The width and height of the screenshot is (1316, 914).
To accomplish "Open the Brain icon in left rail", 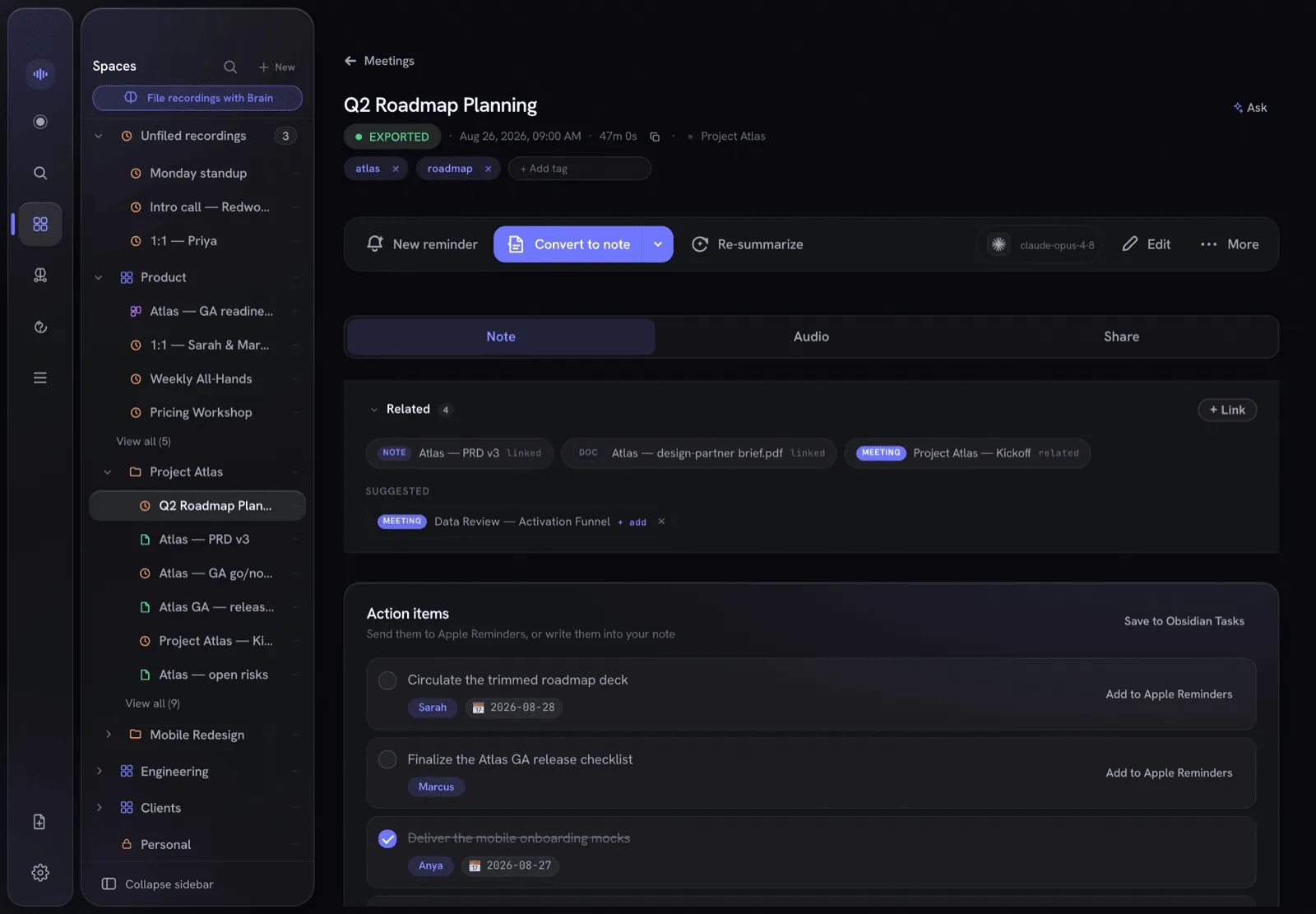I will (40, 275).
